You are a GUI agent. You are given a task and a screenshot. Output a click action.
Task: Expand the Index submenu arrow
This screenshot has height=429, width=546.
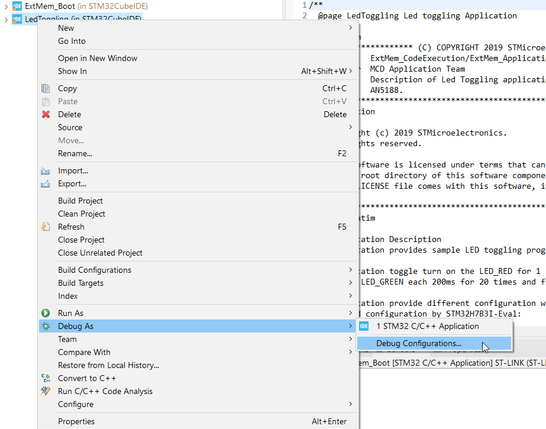(351, 296)
